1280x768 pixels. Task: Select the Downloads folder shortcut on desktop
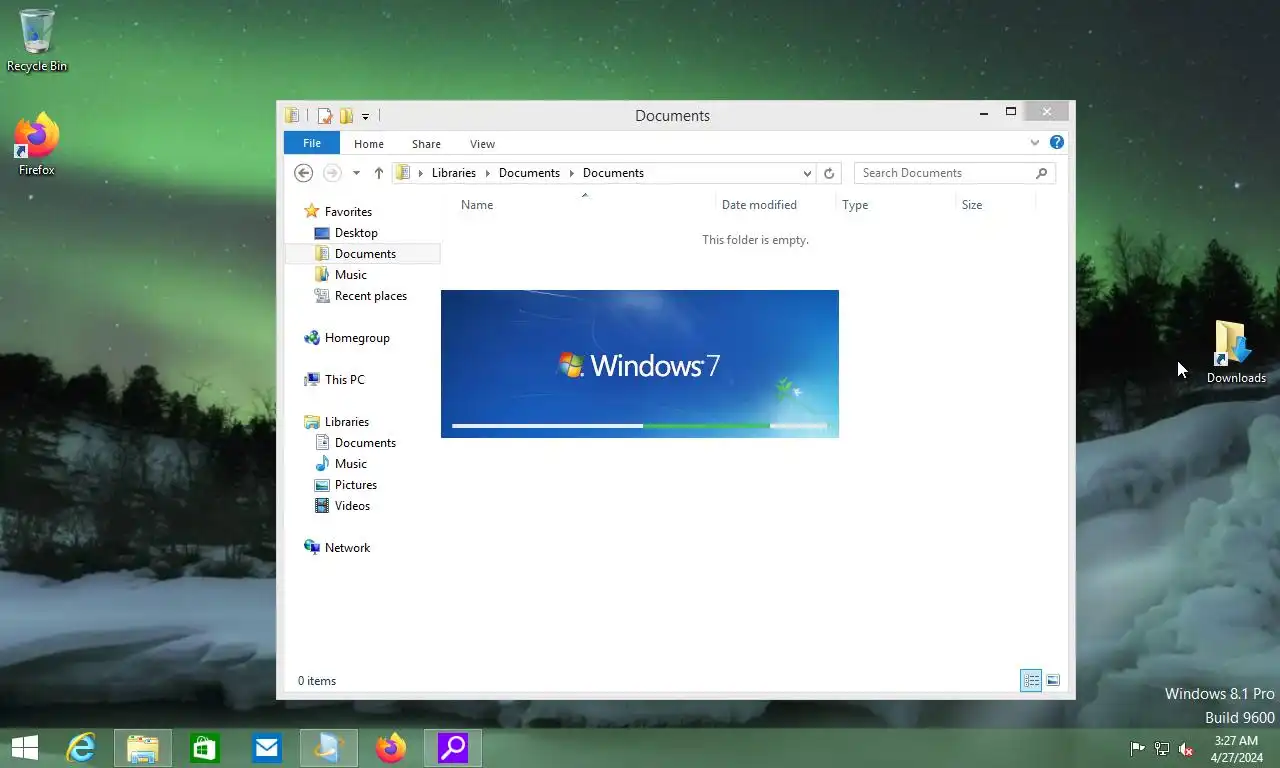click(x=1236, y=352)
